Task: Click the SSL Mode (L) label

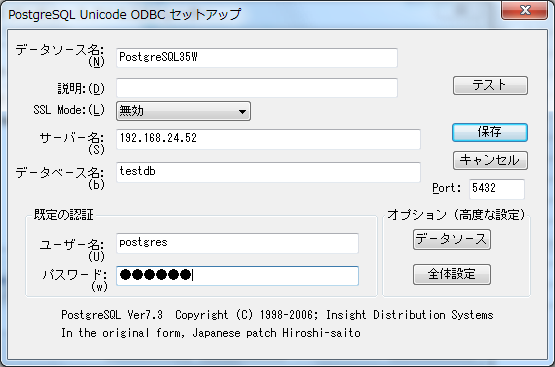Action: click(69, 110)
